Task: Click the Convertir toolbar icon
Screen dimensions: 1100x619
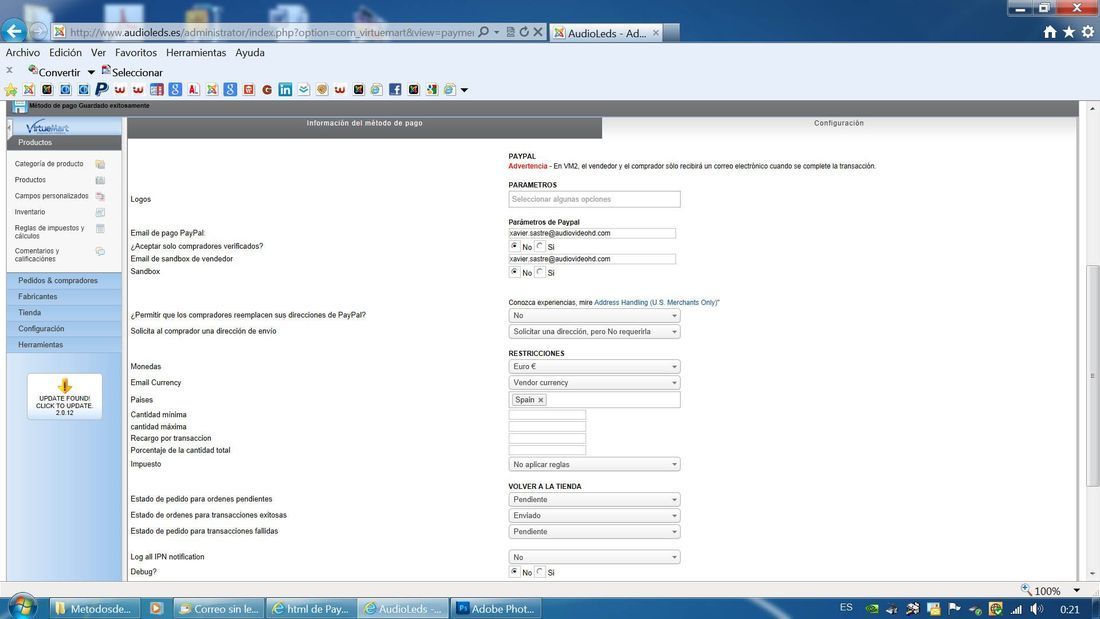Action: click(x=33, y=70)
